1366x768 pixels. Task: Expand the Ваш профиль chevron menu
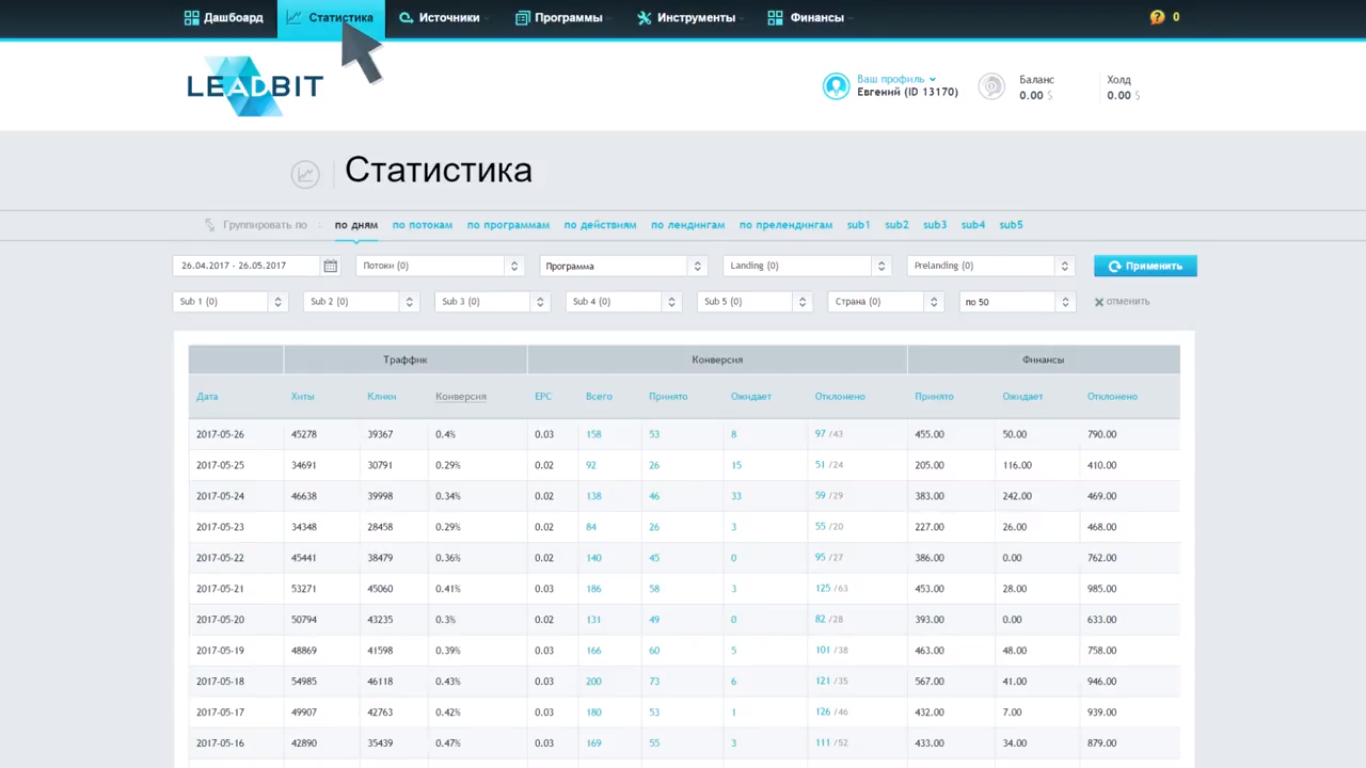point(935,79)
